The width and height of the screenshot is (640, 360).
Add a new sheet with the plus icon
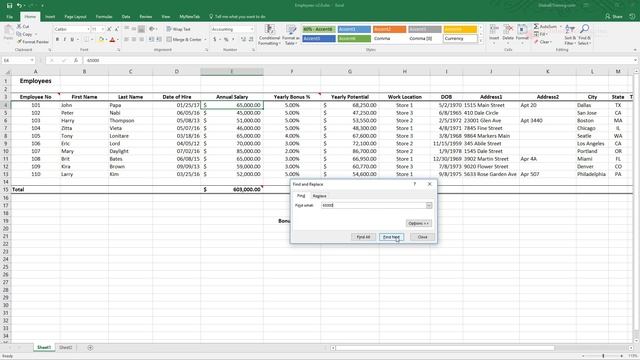90,348
